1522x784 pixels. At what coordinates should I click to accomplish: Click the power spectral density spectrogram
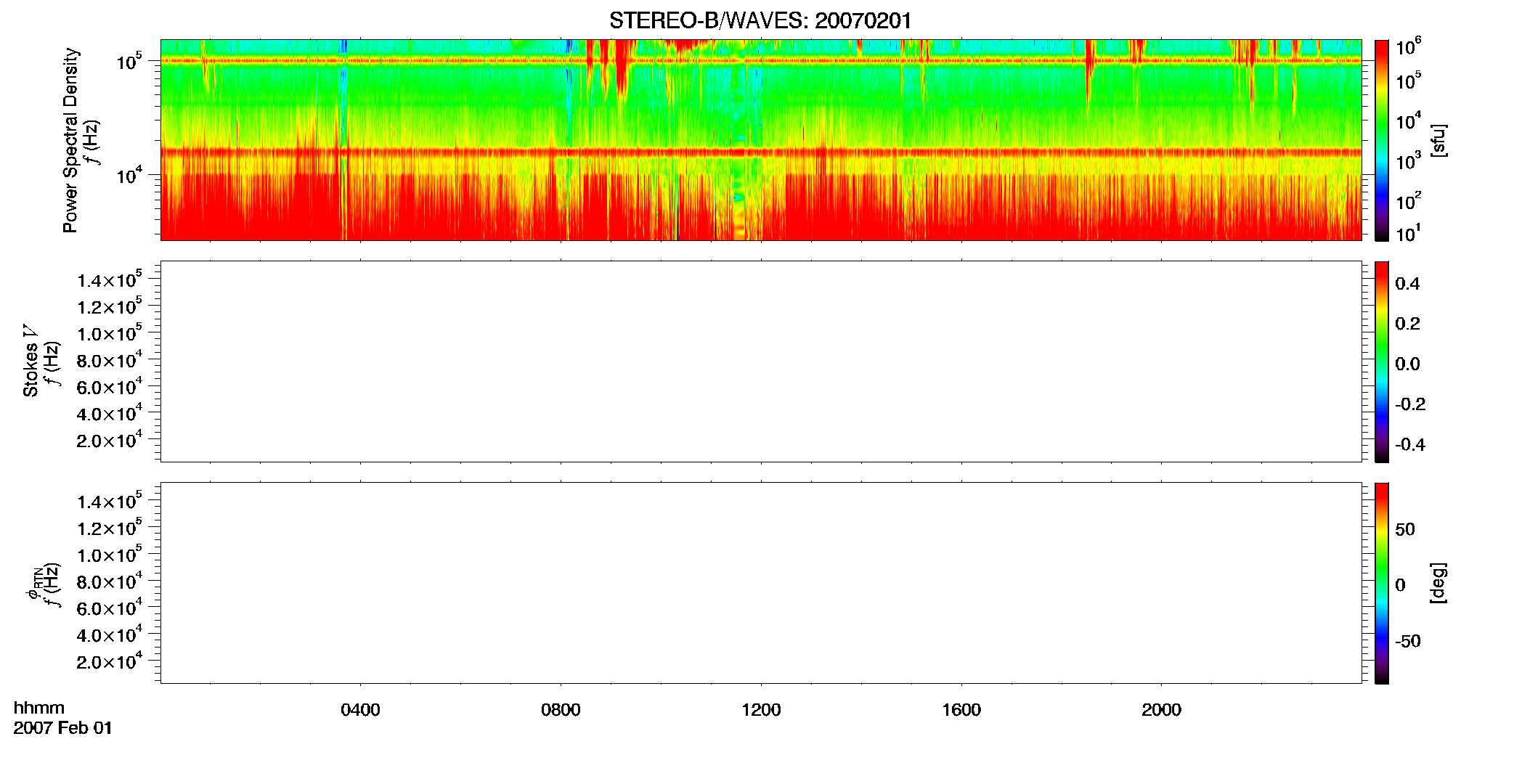pos(761,140)
